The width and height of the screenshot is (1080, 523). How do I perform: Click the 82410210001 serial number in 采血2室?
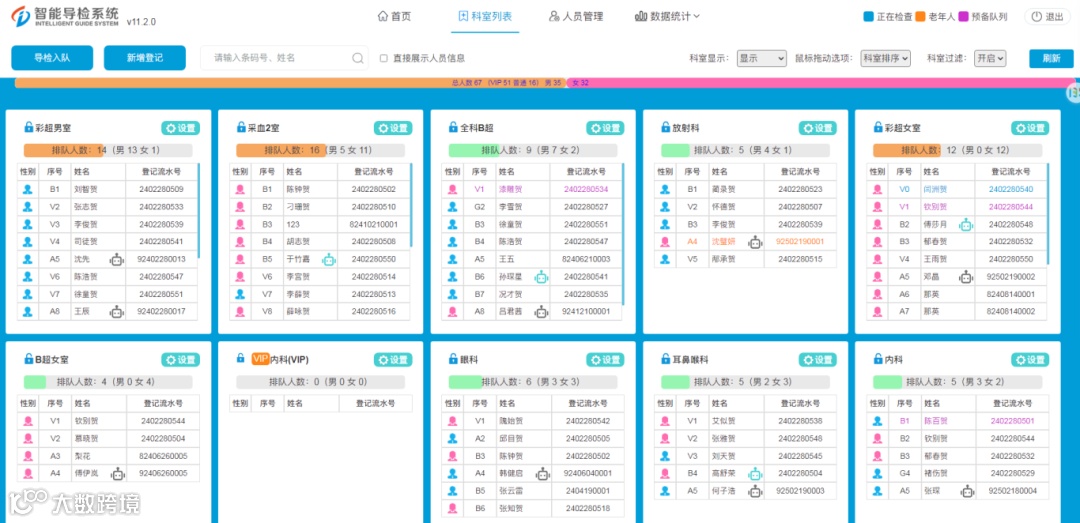click(373, 224)
